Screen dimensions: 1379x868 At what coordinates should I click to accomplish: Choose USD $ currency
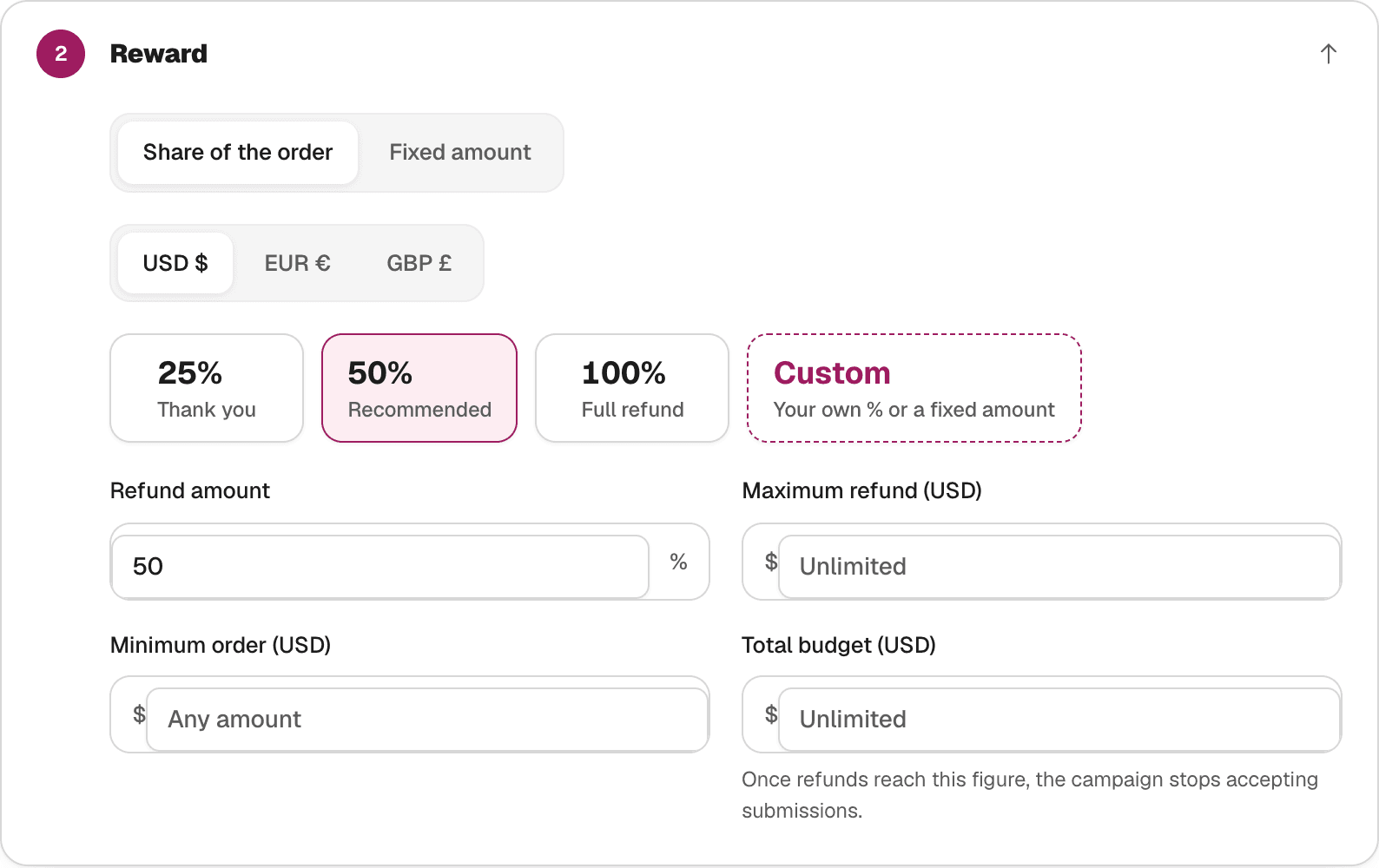[x=175, y=263]
